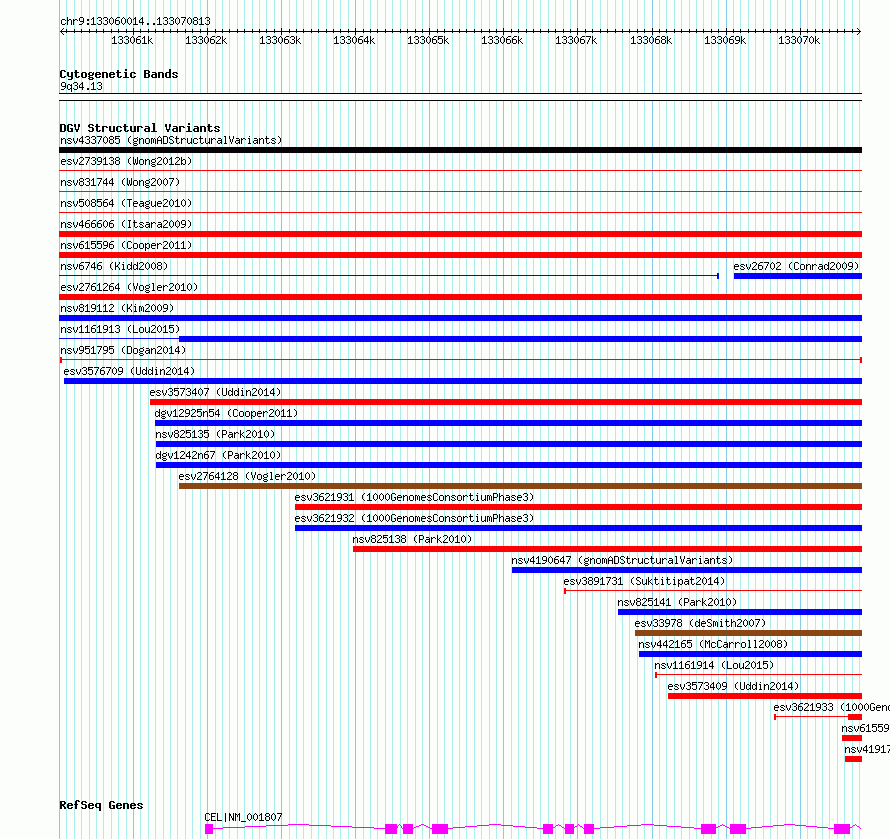The image size is (890, 839).
Task: Open variant esv3891731 (Suktitipat2014)
Action: pyautogui.click(x=644, y=581)
